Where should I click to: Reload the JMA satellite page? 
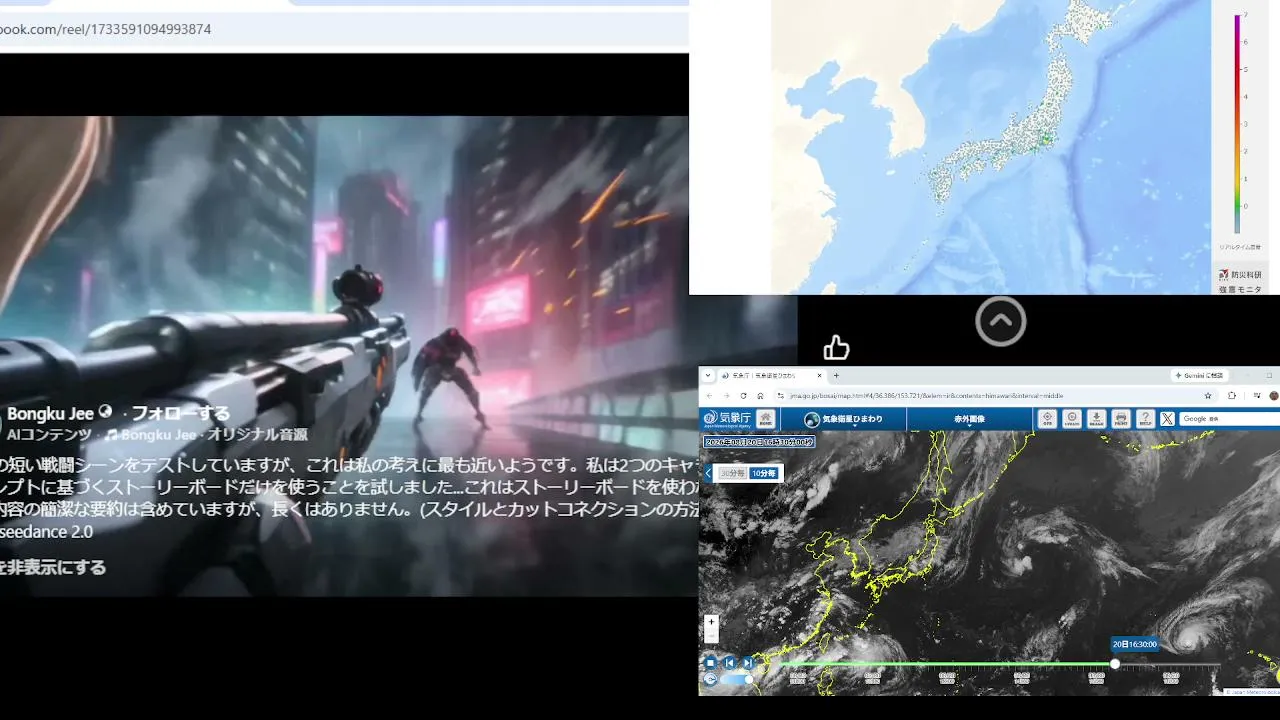click(x=743, y=396)
